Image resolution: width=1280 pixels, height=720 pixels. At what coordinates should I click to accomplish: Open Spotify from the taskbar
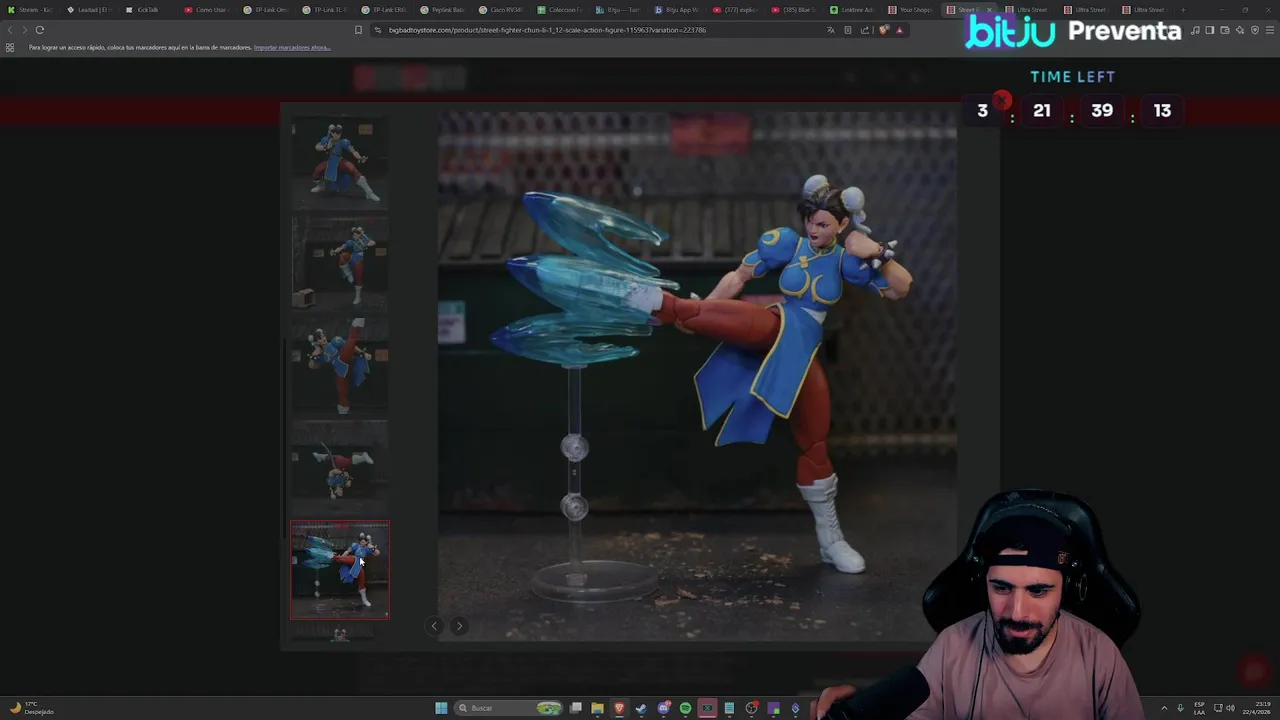pyautogui.click(x=685, y=708)
